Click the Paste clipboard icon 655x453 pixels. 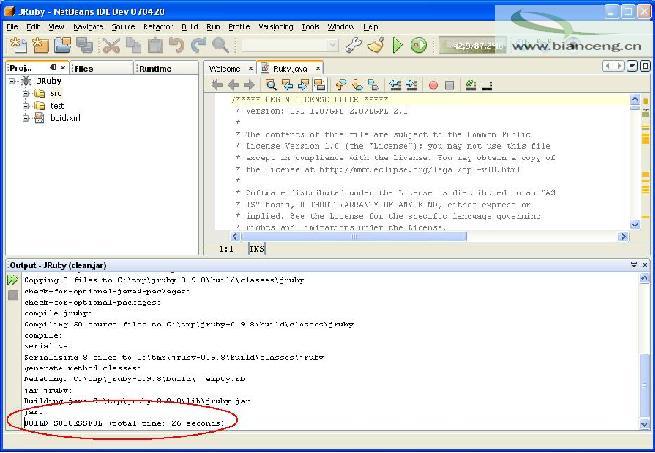[x=155, y=45]
